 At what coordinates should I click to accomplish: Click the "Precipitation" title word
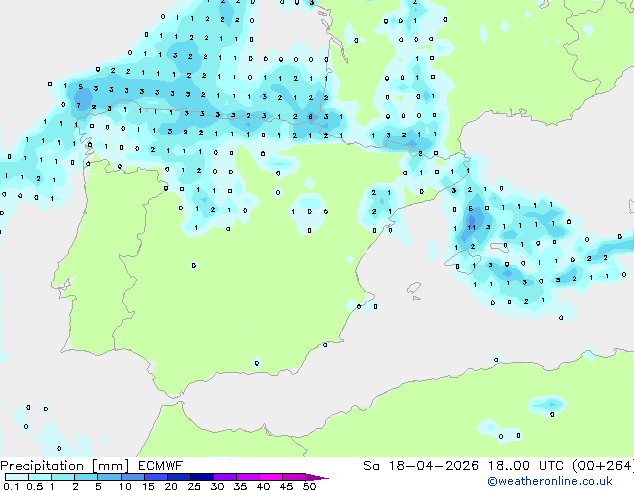(42, 466)
